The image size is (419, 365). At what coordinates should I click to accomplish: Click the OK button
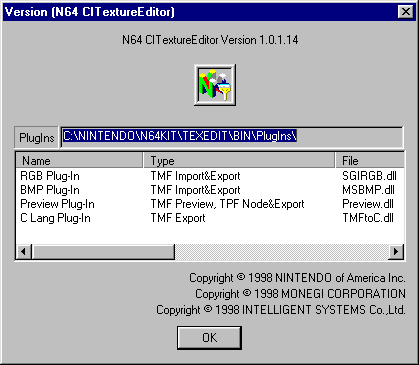209,338
